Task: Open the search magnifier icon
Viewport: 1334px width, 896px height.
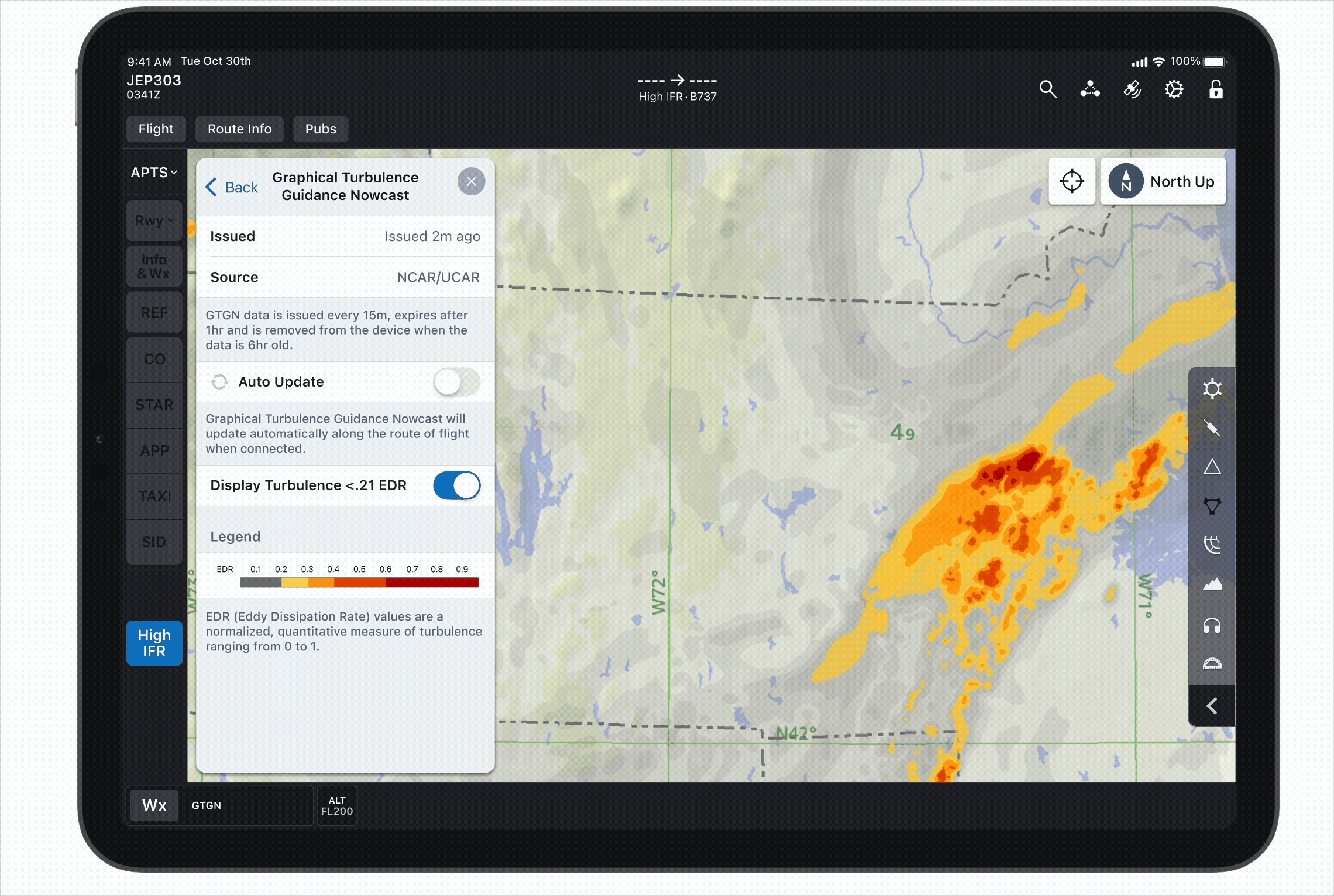Action: point(1047,89)
